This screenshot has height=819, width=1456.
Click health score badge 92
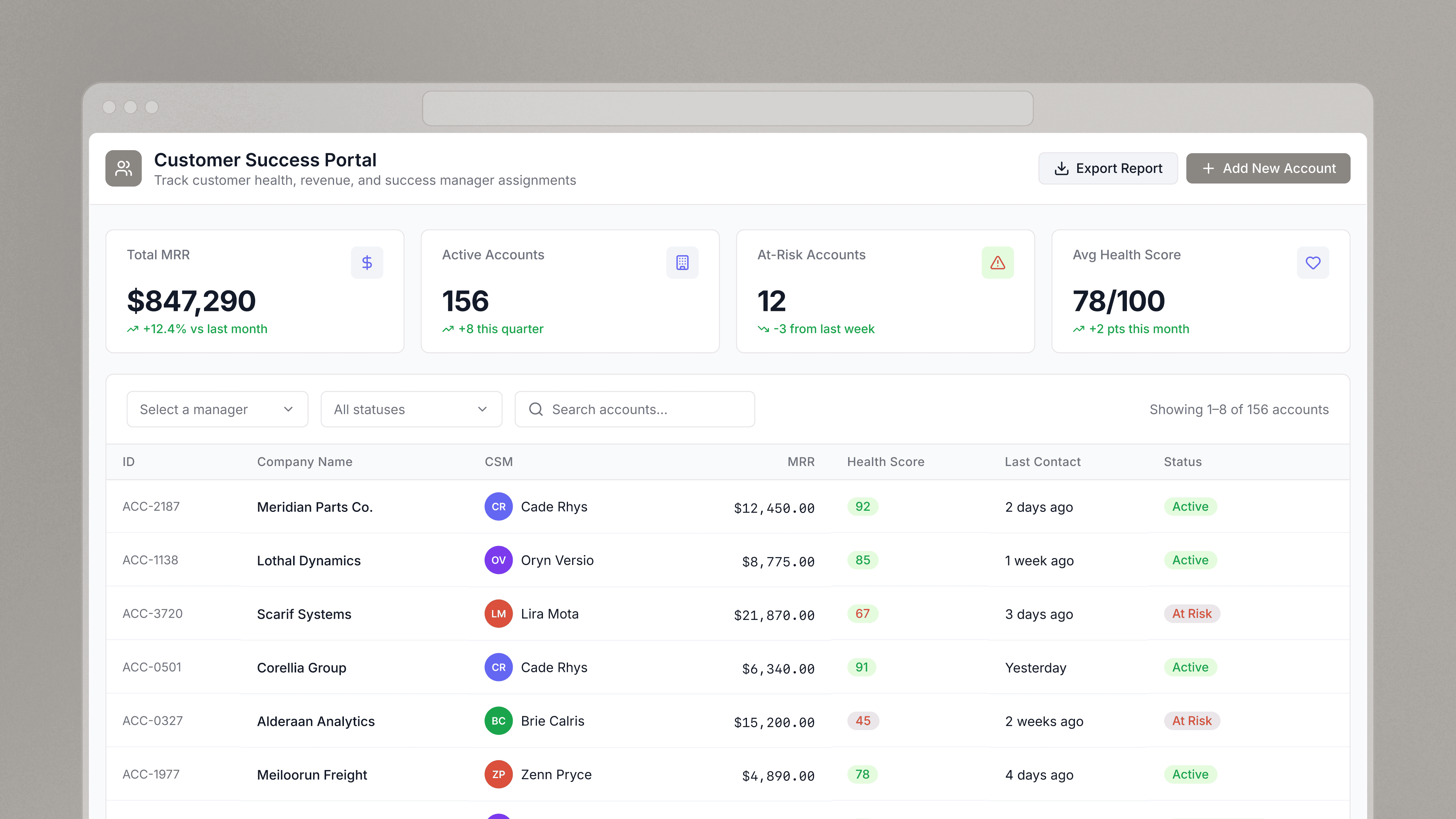coord(863,507)
